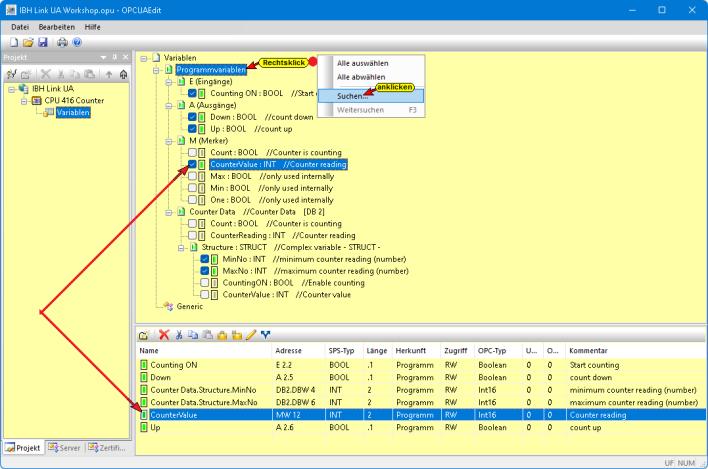
Task: Switch to the Zertifi... tab
Action: tap(107, 448)
